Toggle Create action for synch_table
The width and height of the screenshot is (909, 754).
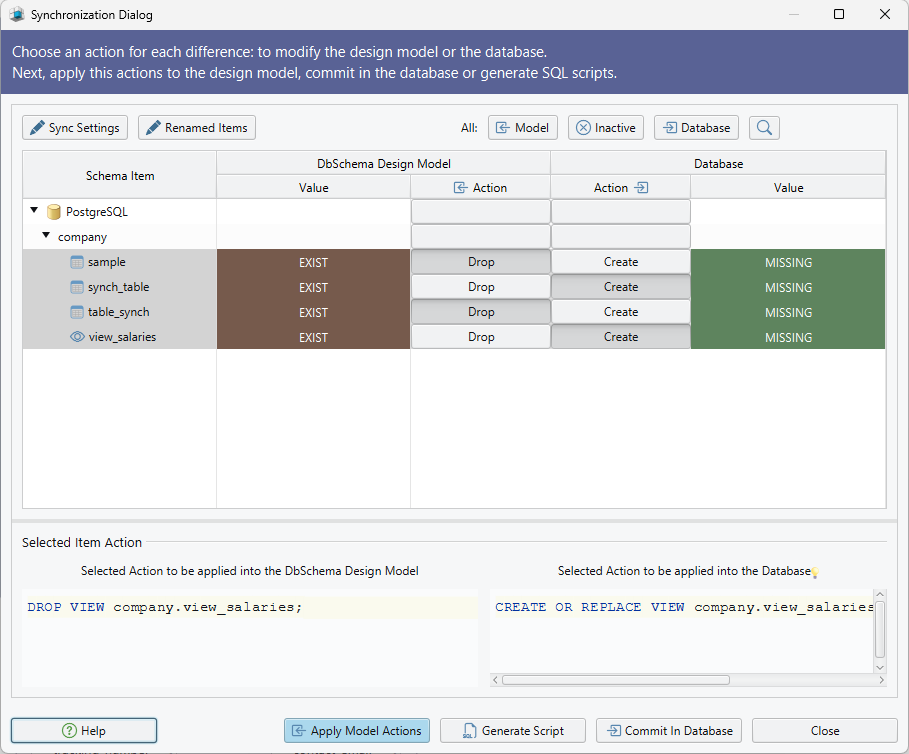click(621, 287)
